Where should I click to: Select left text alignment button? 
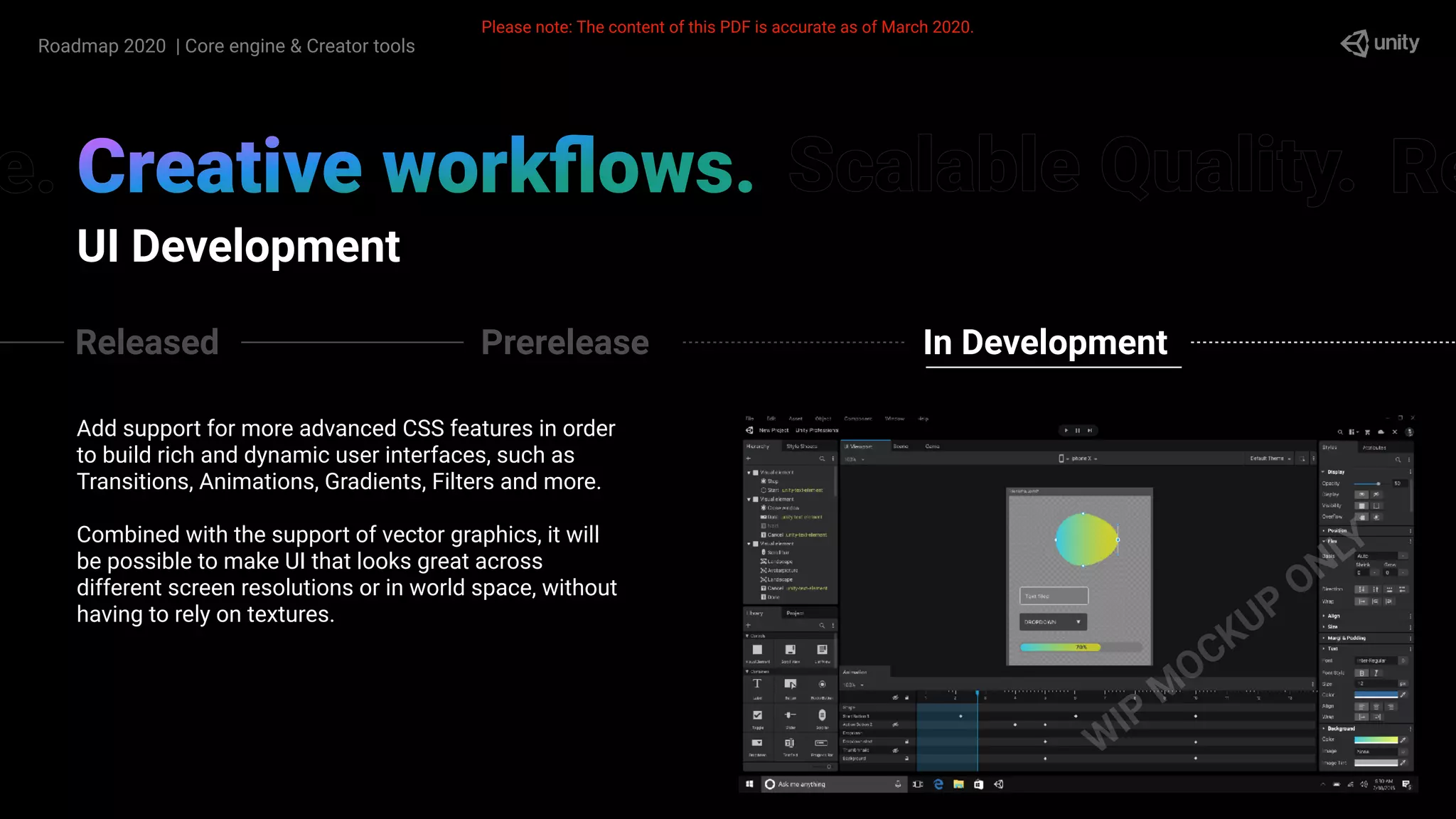1362,707
